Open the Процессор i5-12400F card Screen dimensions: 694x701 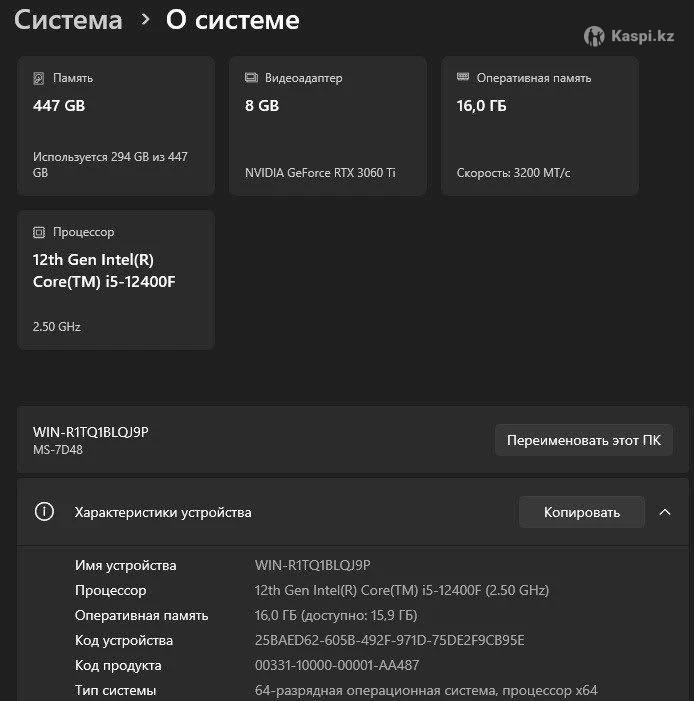(x=116, y=280)
